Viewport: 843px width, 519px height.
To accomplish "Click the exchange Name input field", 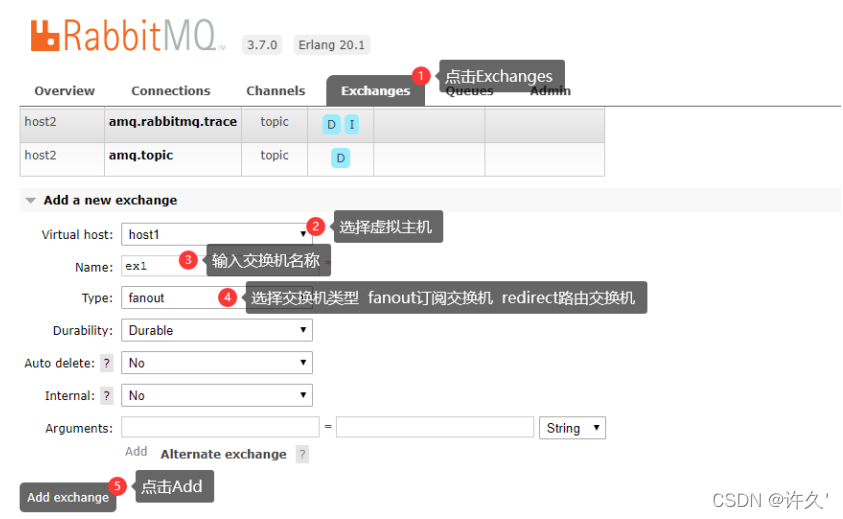I will [x=150, y=266].
